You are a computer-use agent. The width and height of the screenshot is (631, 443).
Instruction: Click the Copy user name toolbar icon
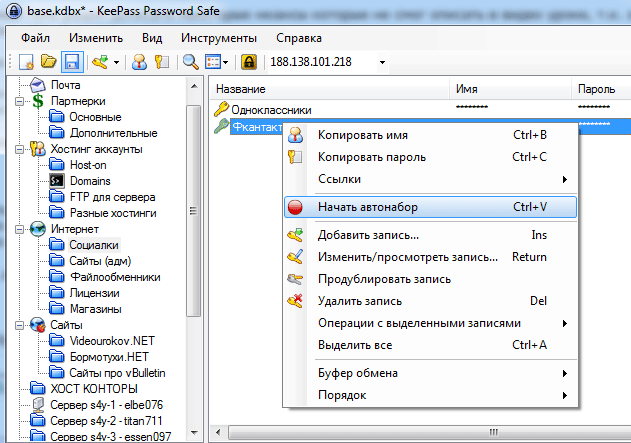pos(140,62)
